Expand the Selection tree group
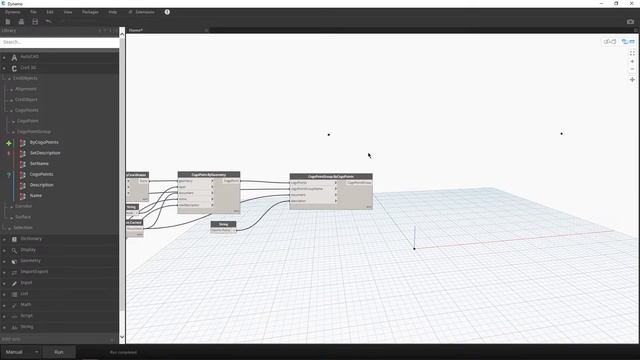The image size is (640, 360). (x=9, y=228)
